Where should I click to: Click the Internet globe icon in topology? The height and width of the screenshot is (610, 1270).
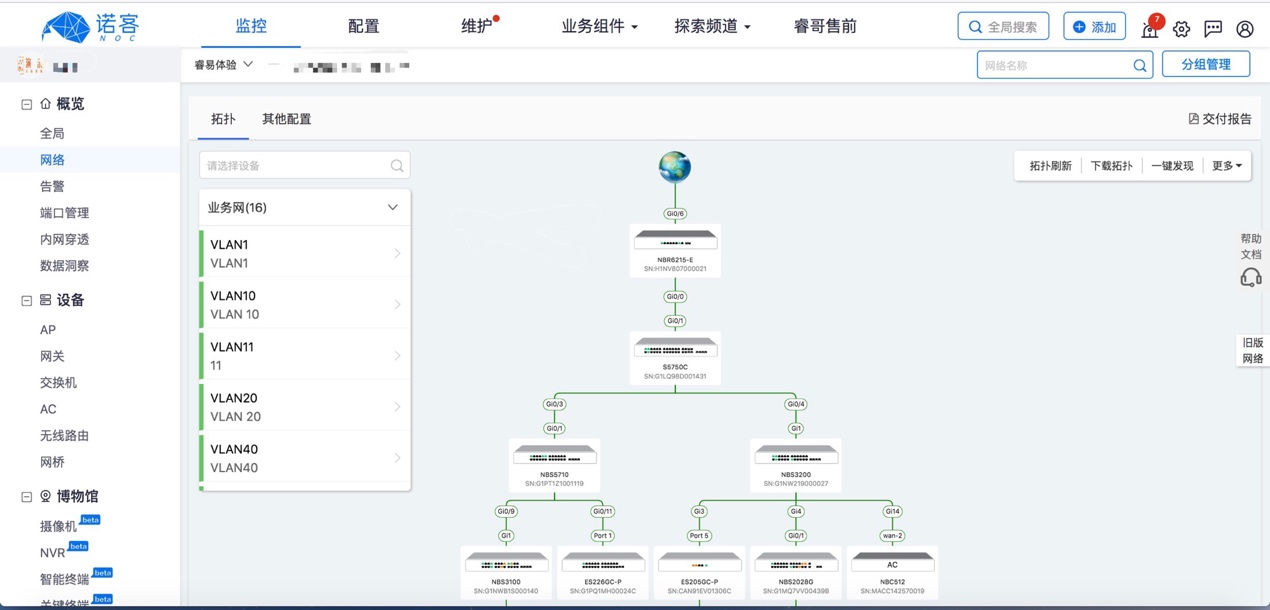click(x=675, y=167)
